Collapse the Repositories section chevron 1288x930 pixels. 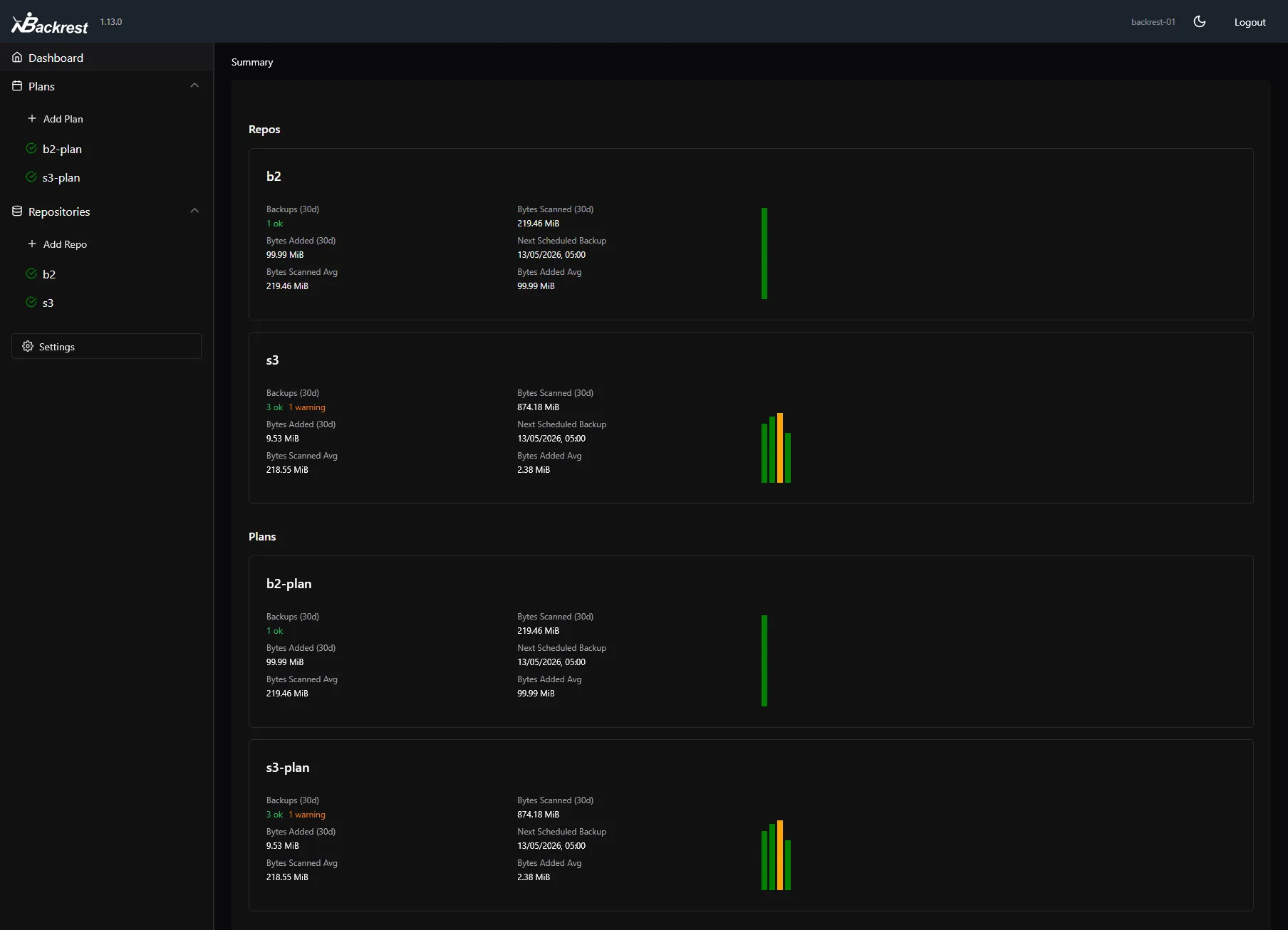click(194, 211)
